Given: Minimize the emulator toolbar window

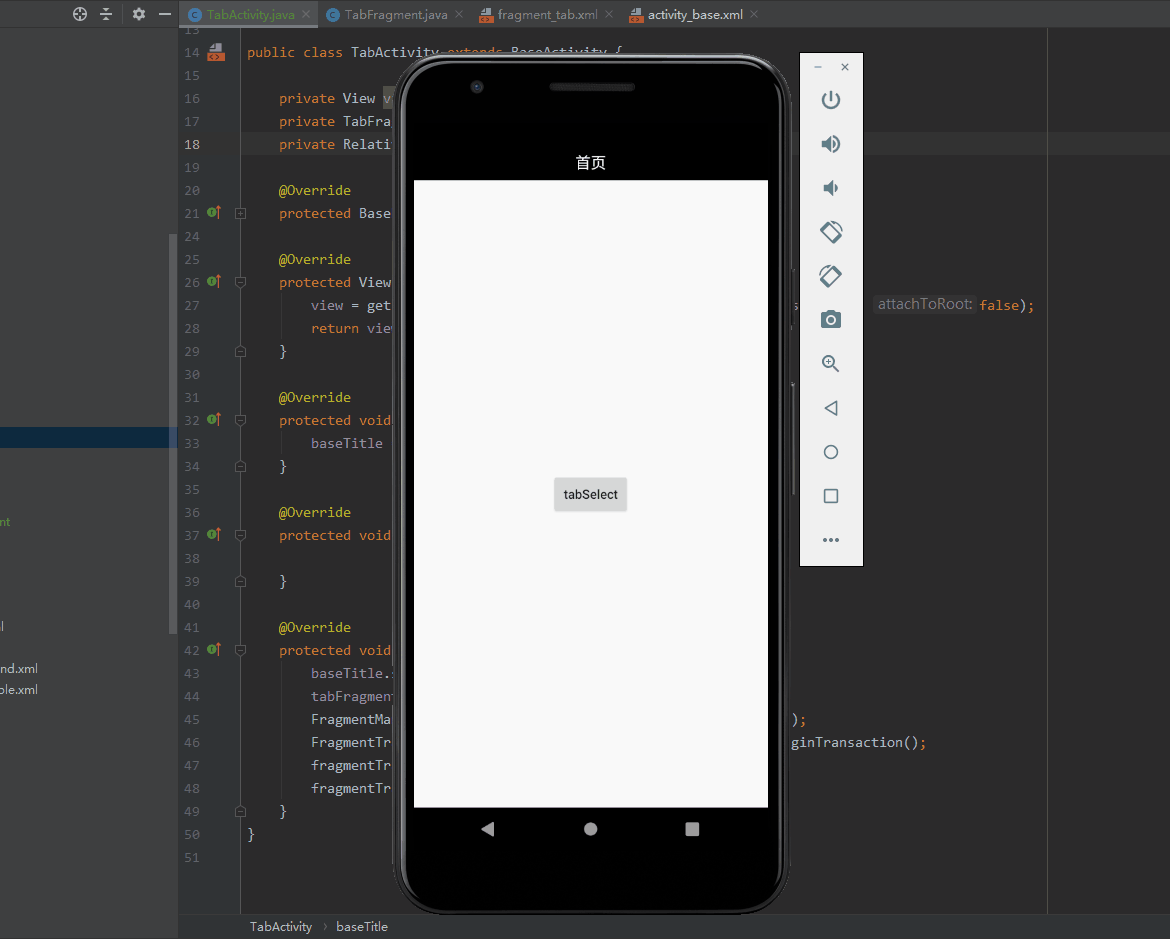Looking at the screenshot, I should point(818,67).
